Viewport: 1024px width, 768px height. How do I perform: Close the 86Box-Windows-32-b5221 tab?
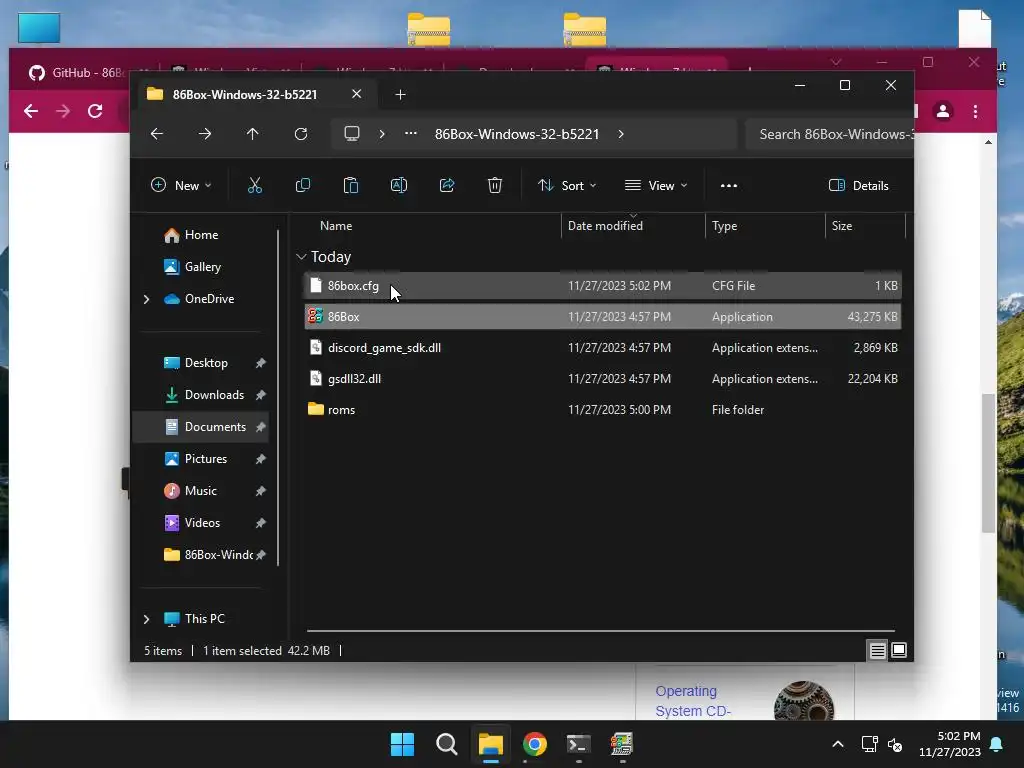tap(357, 94)
